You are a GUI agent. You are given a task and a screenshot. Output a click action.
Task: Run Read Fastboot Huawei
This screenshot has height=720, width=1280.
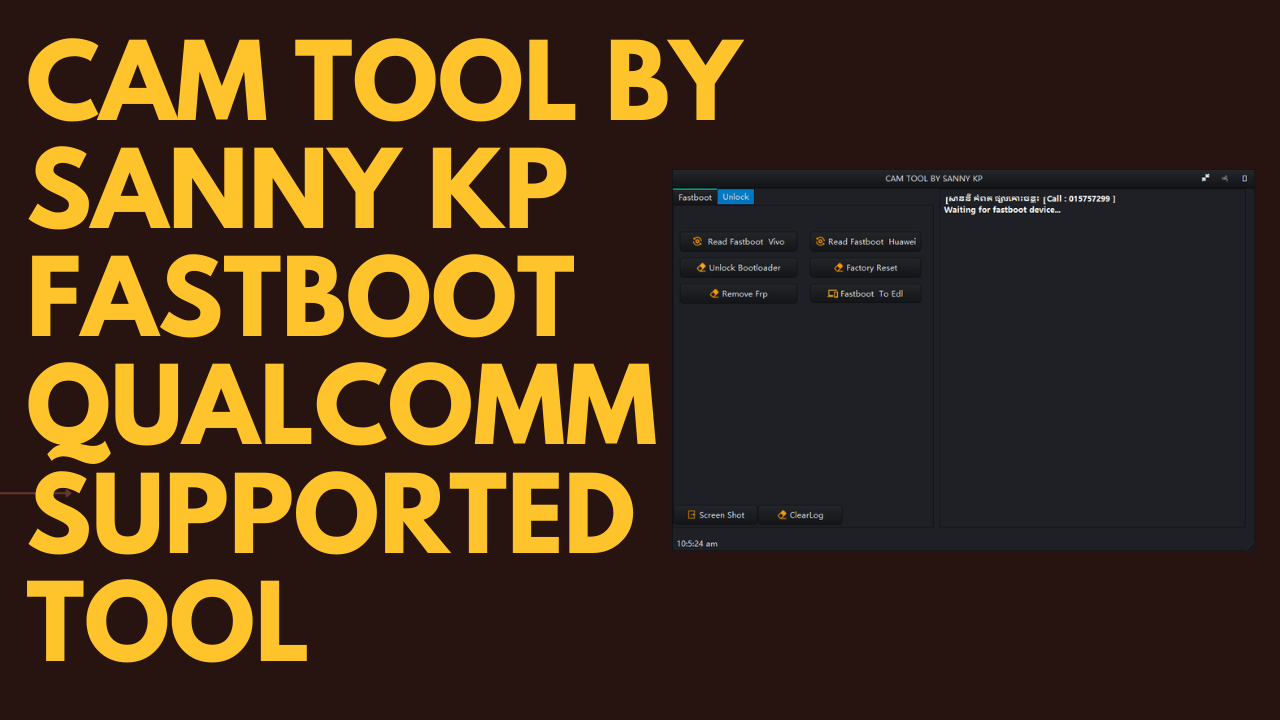(x=865, y=242)
